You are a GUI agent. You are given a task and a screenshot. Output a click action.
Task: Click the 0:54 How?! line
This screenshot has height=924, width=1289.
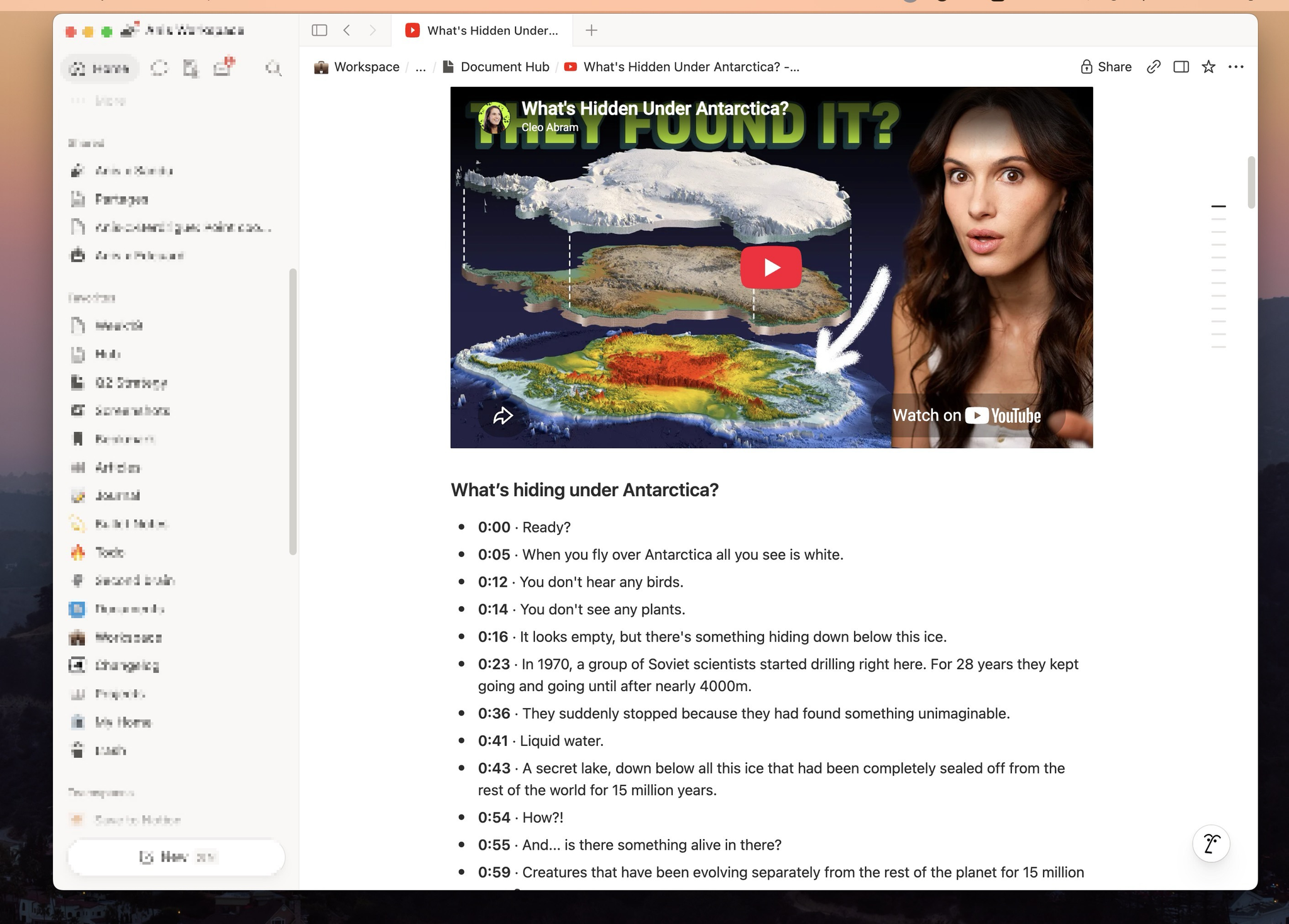coord(521,818)
